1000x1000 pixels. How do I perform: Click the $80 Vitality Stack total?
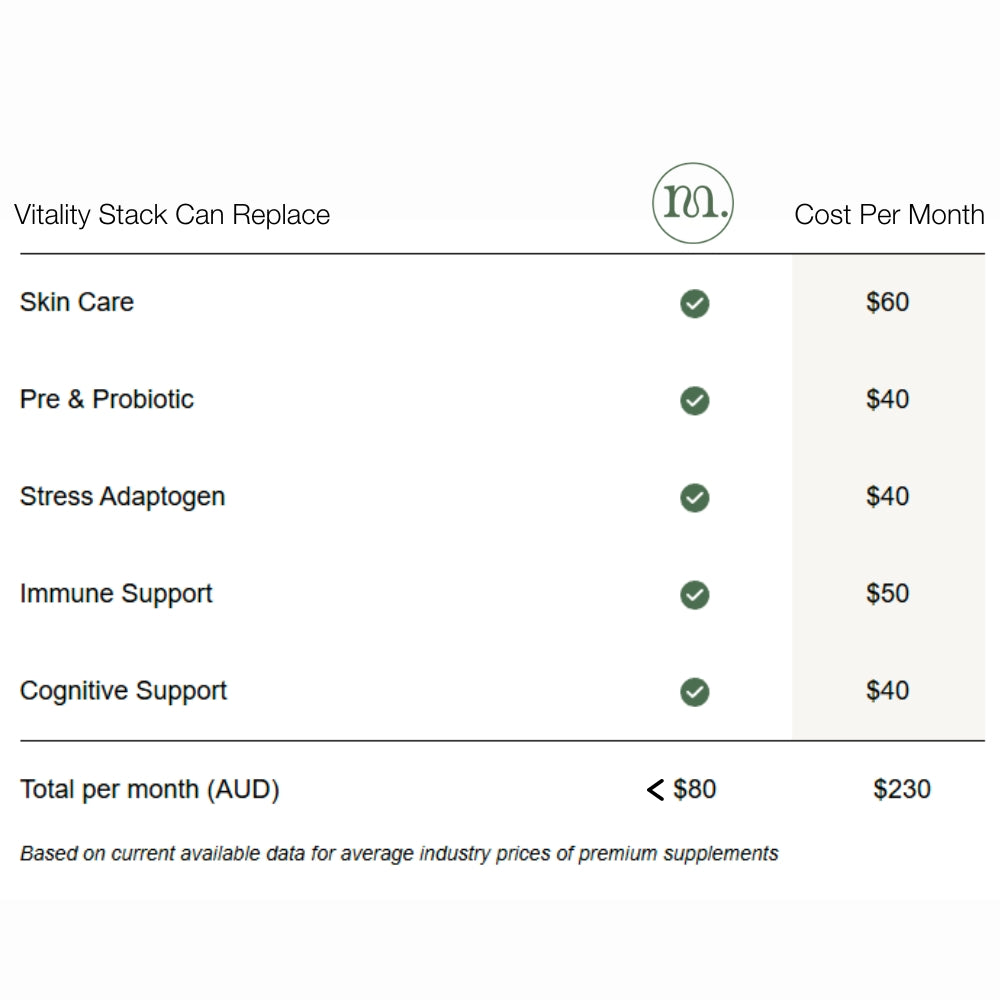(695, 789)
